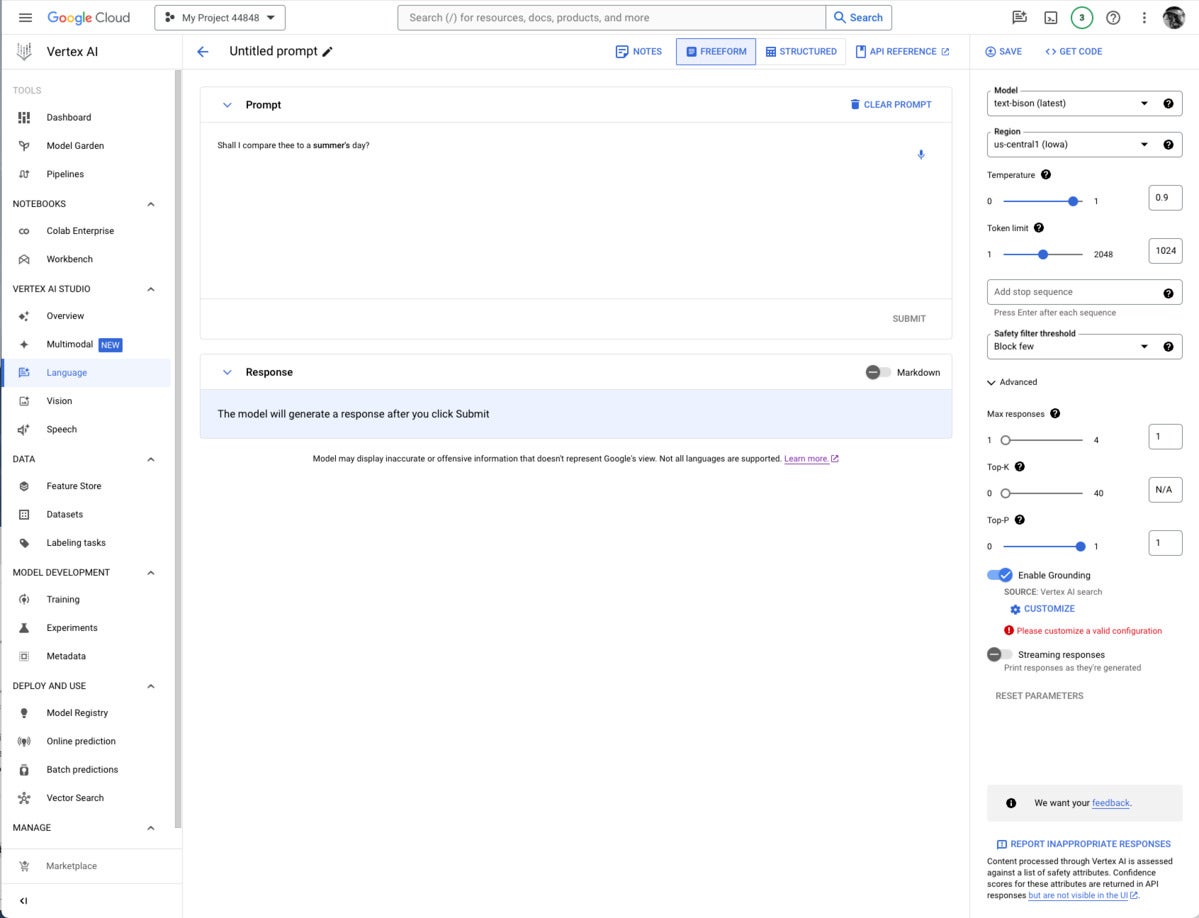
Task: Click the Search button in header
Action: click(x=858, y=18)
